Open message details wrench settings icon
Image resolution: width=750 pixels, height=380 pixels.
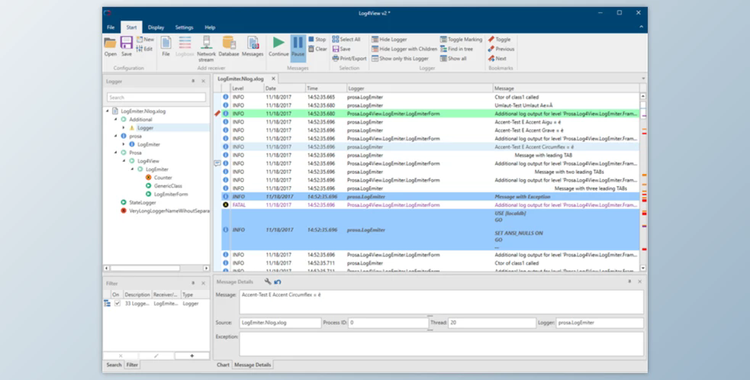click(267, 282)
